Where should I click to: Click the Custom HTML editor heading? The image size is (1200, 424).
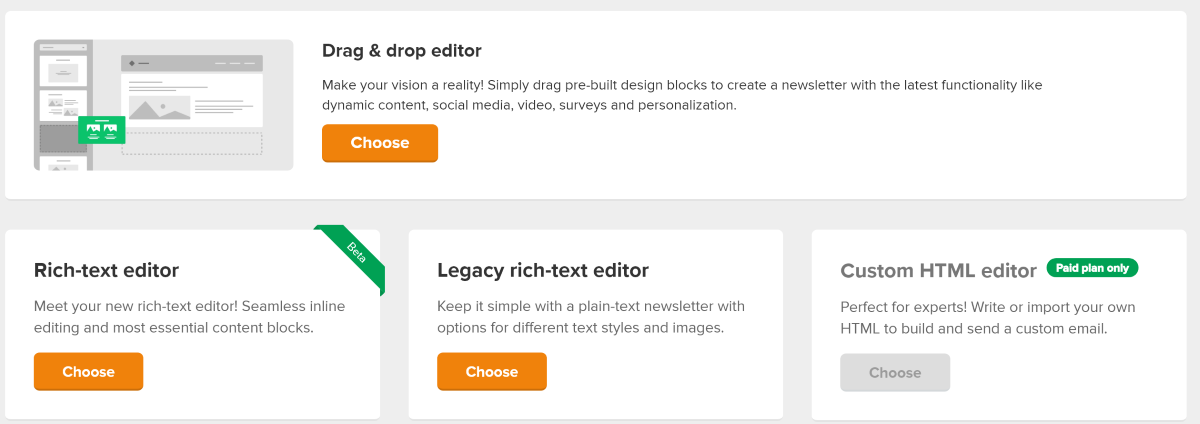[x=939, y=270]
